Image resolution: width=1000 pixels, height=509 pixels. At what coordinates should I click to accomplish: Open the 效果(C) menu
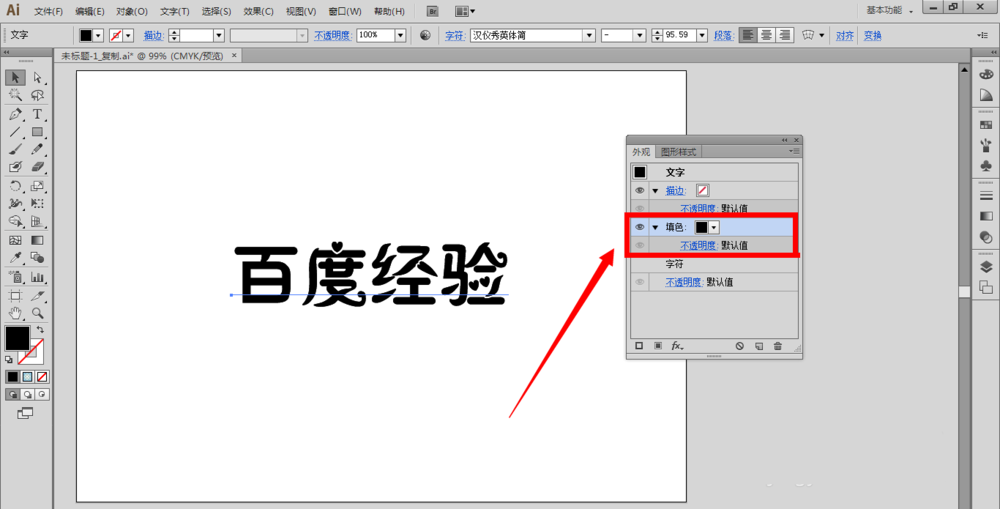point(258,11)
